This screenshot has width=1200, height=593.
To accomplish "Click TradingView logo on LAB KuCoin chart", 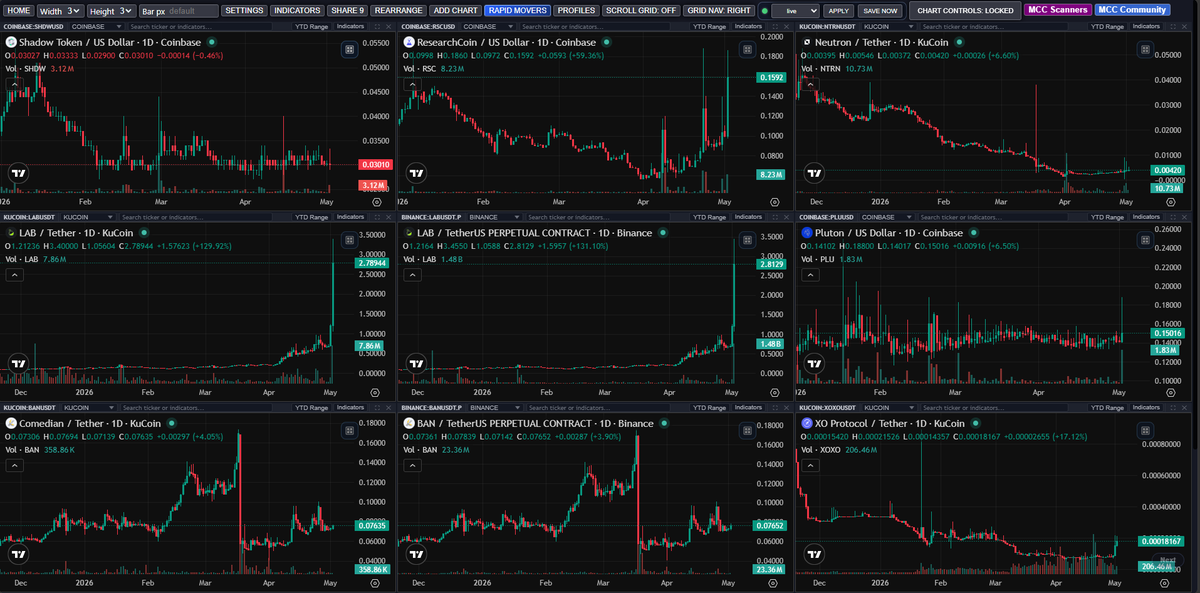I will tap(17, 363).
